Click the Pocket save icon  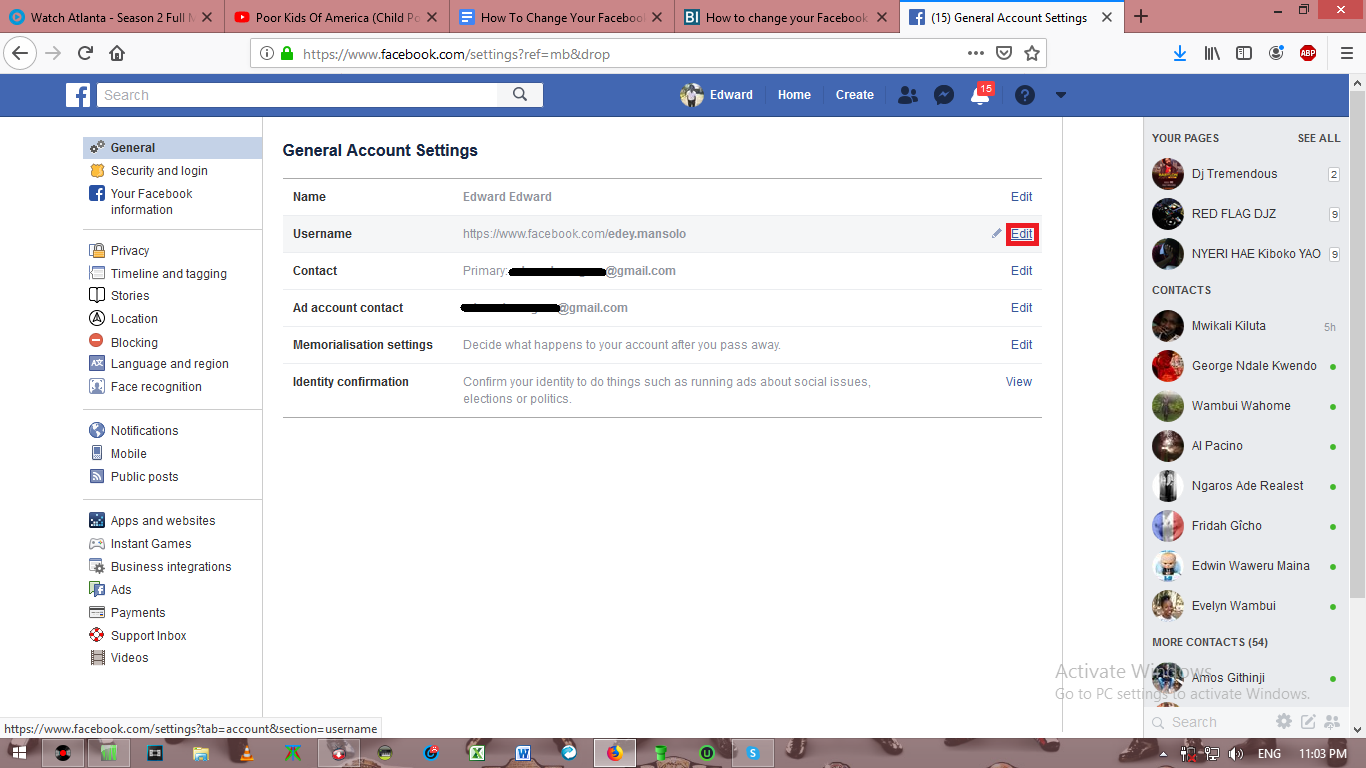coord(1003,53)
